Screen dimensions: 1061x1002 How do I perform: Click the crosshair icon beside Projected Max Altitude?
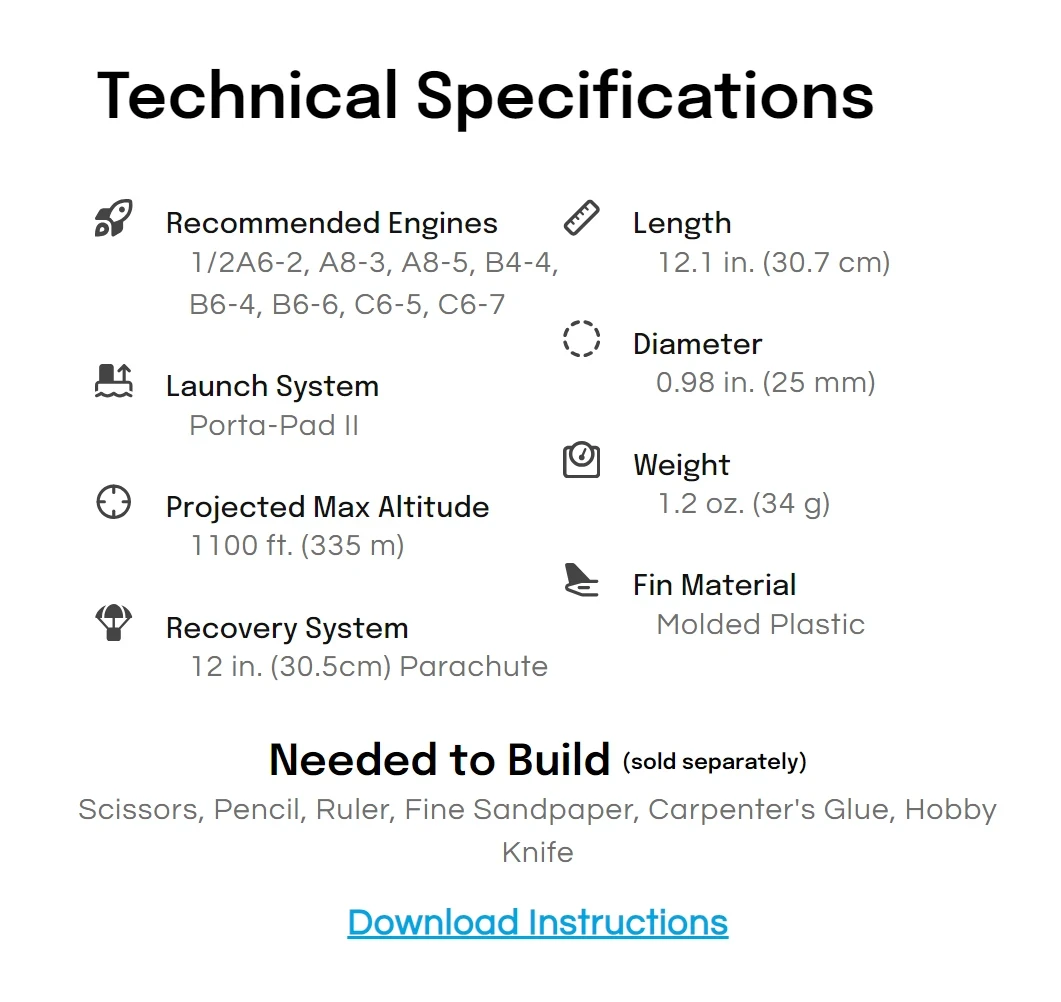pos(114,502)
